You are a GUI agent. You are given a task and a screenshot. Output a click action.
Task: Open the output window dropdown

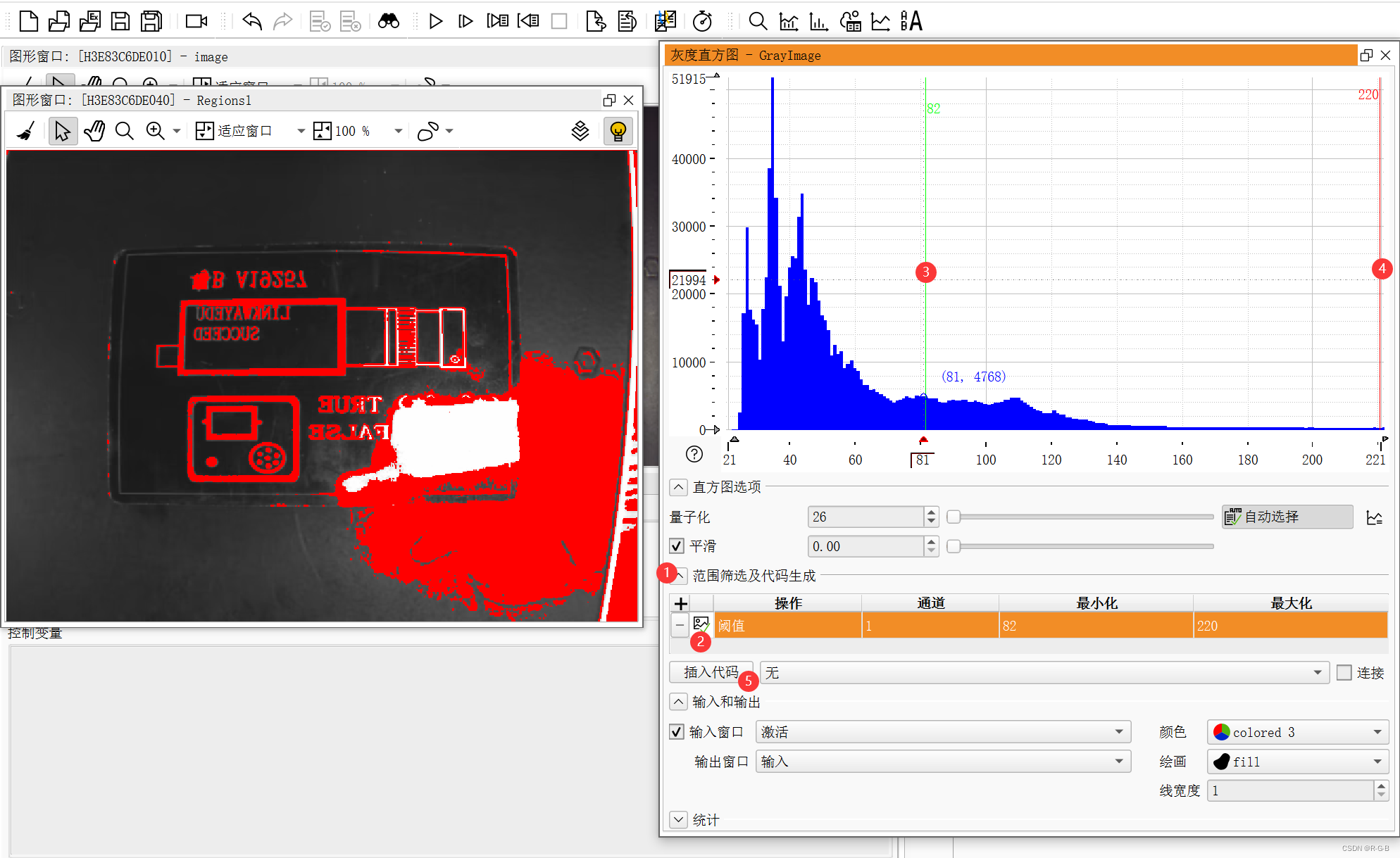943,762
